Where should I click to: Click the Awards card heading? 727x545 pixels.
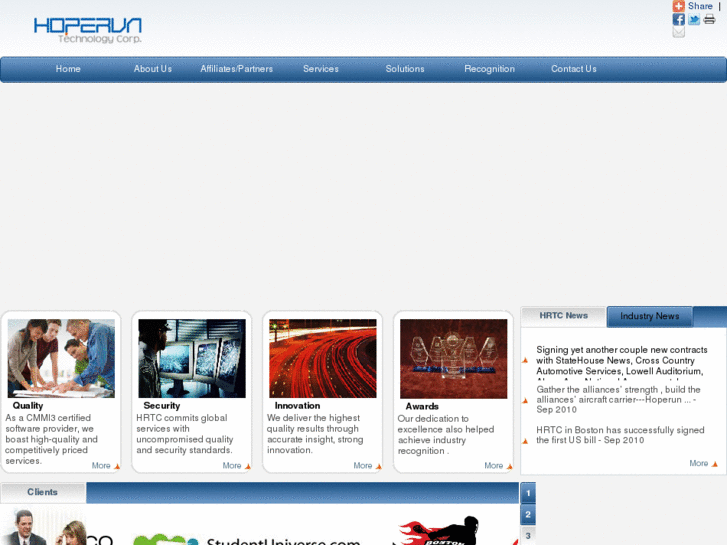pyautogui.click(x=422, y=406)
